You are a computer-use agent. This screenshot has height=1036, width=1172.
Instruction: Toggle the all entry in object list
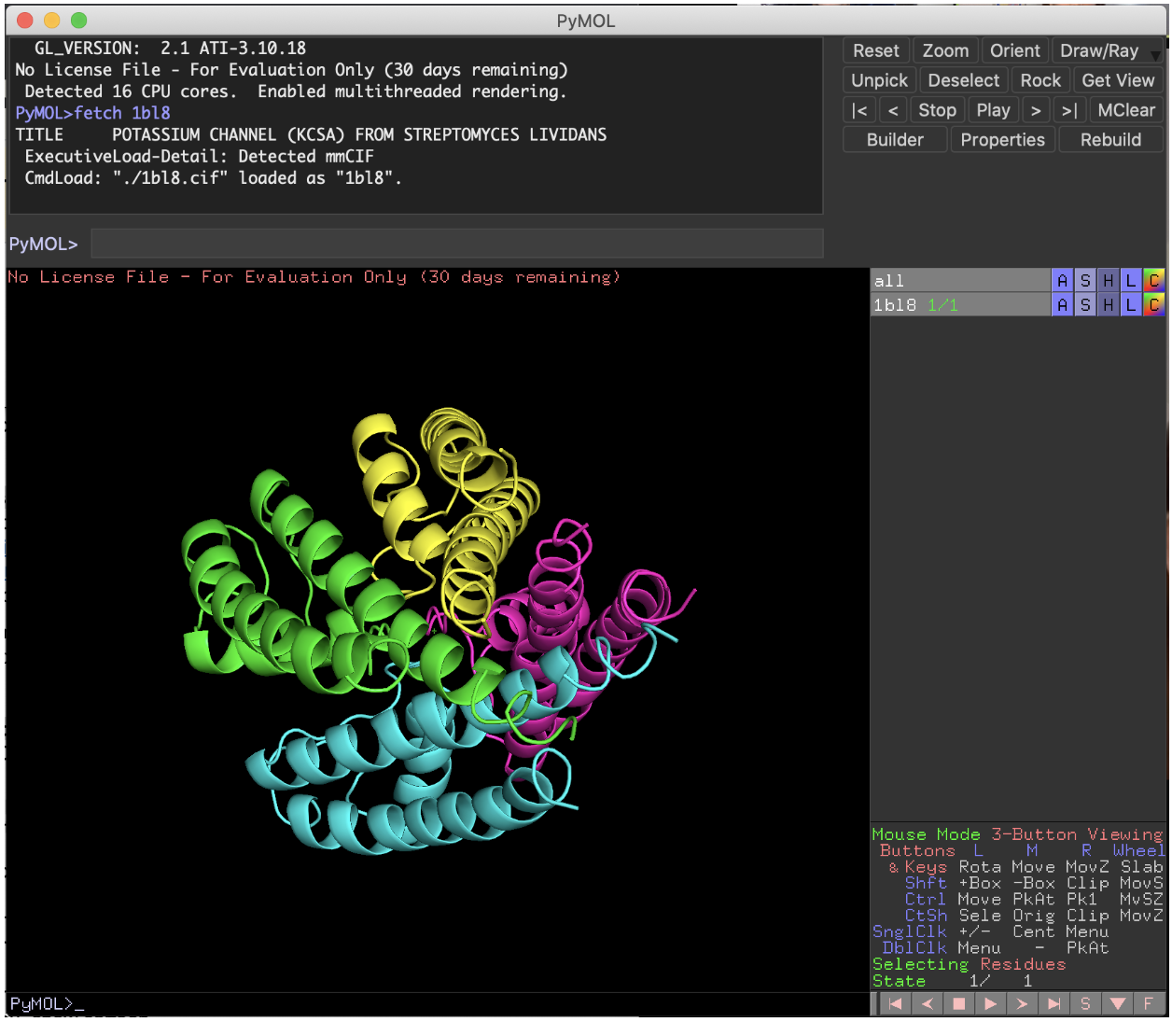click(960, 280)
